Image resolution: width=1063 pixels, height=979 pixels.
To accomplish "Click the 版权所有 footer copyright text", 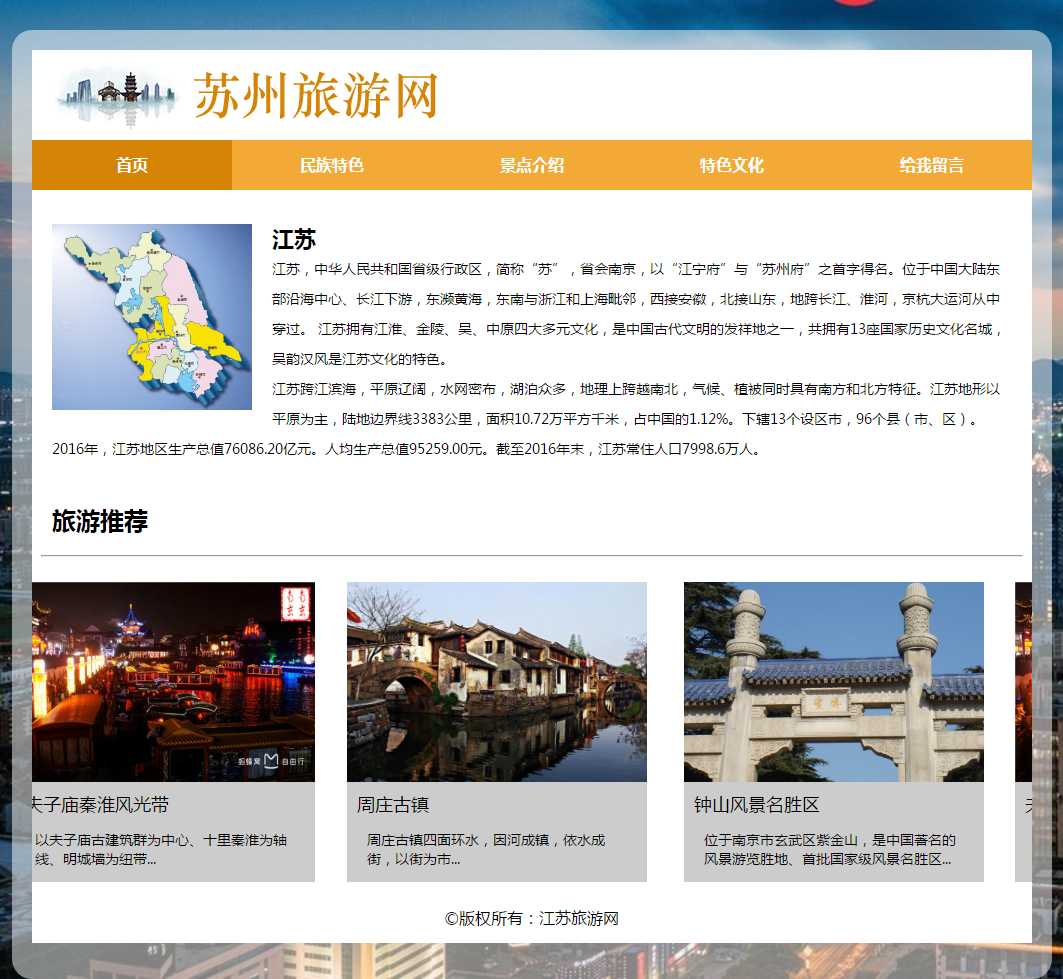I will click(532, 918).
